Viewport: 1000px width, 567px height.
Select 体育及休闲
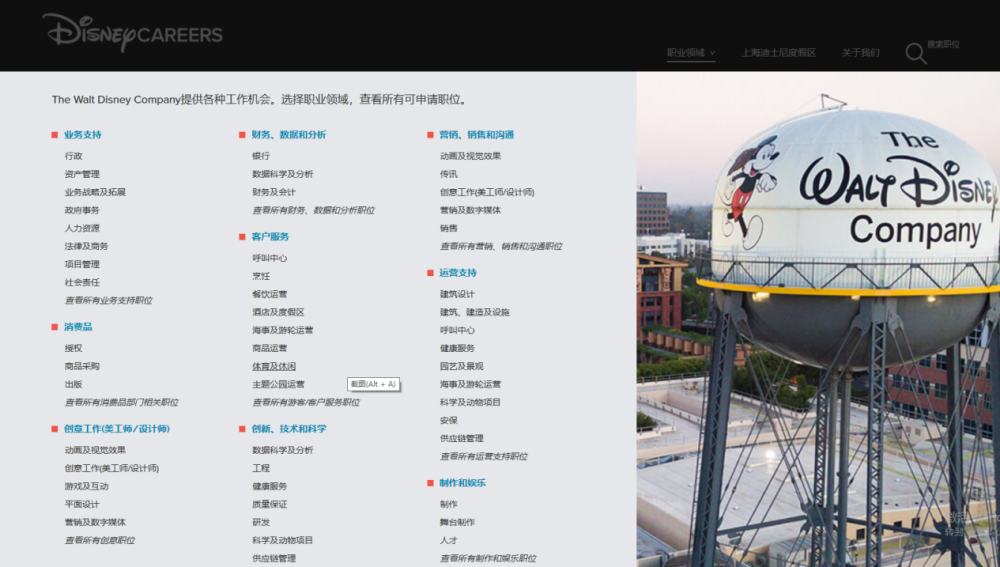(x=274, y=366)
